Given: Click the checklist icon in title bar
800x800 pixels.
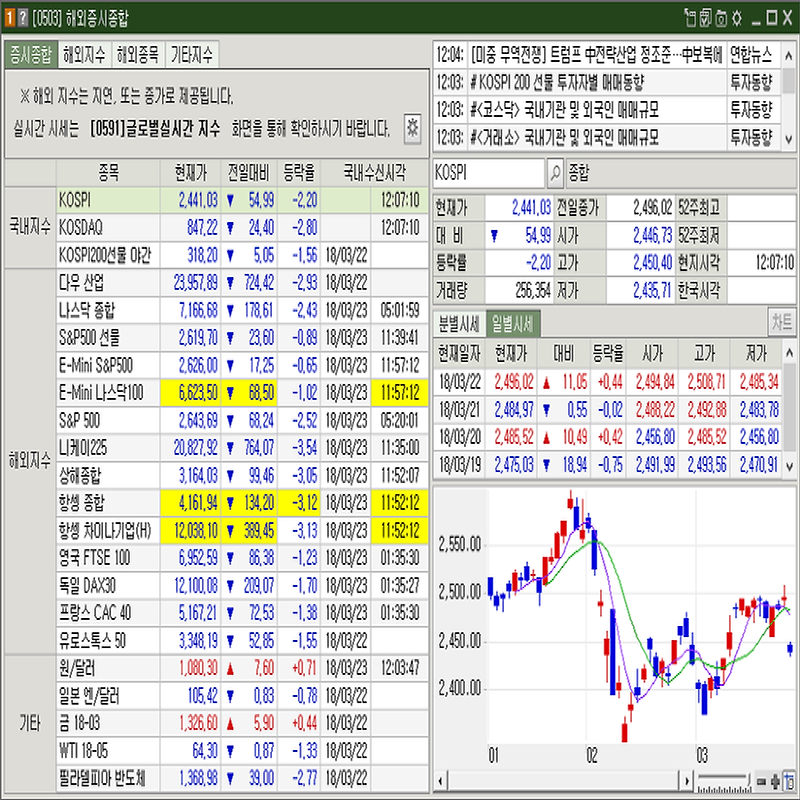Looking at the screenshot, I should 705,17.
